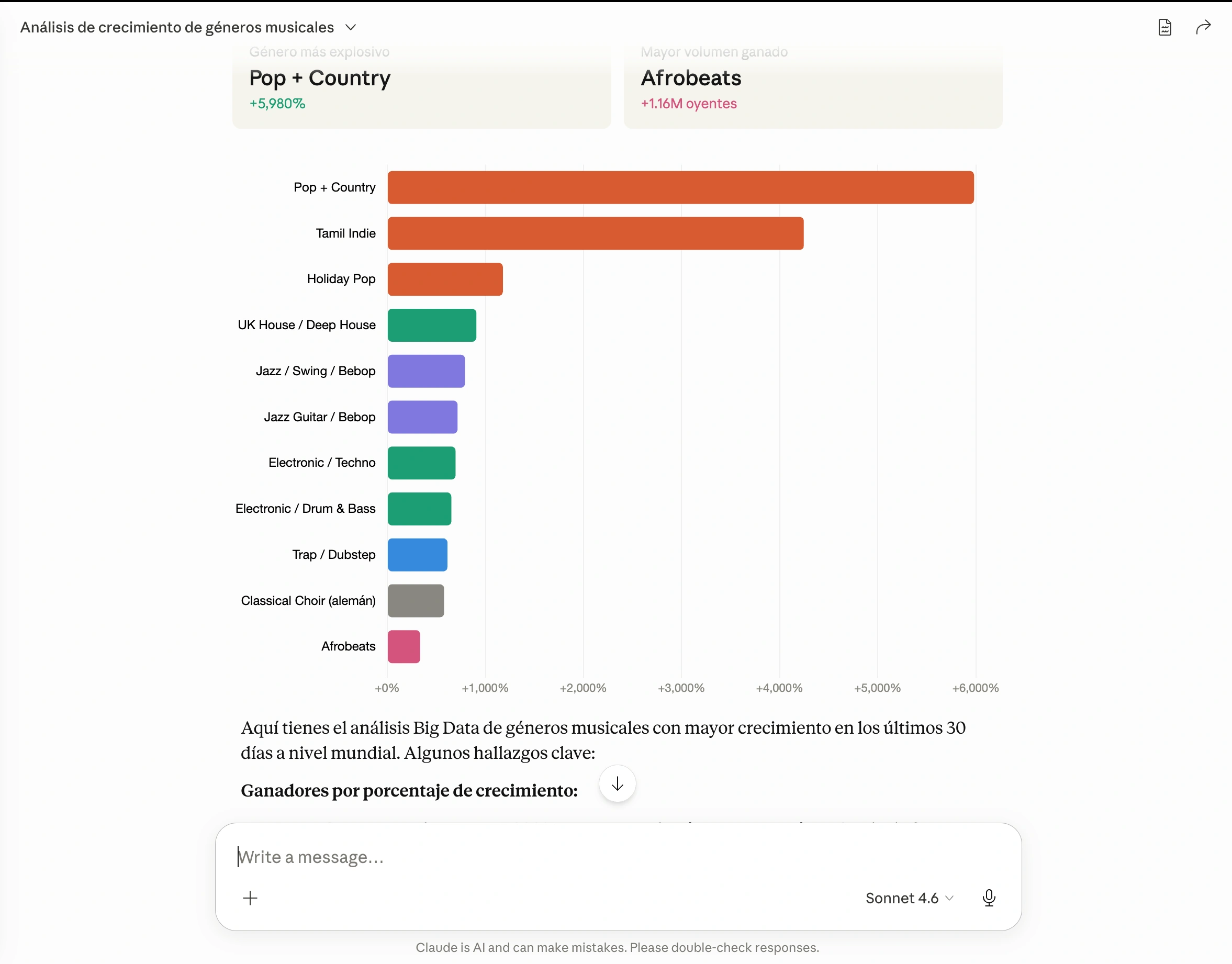The image size is (1232, 964).
Task: Click the Pop + Country orange bar
Action: pos(680,187)
